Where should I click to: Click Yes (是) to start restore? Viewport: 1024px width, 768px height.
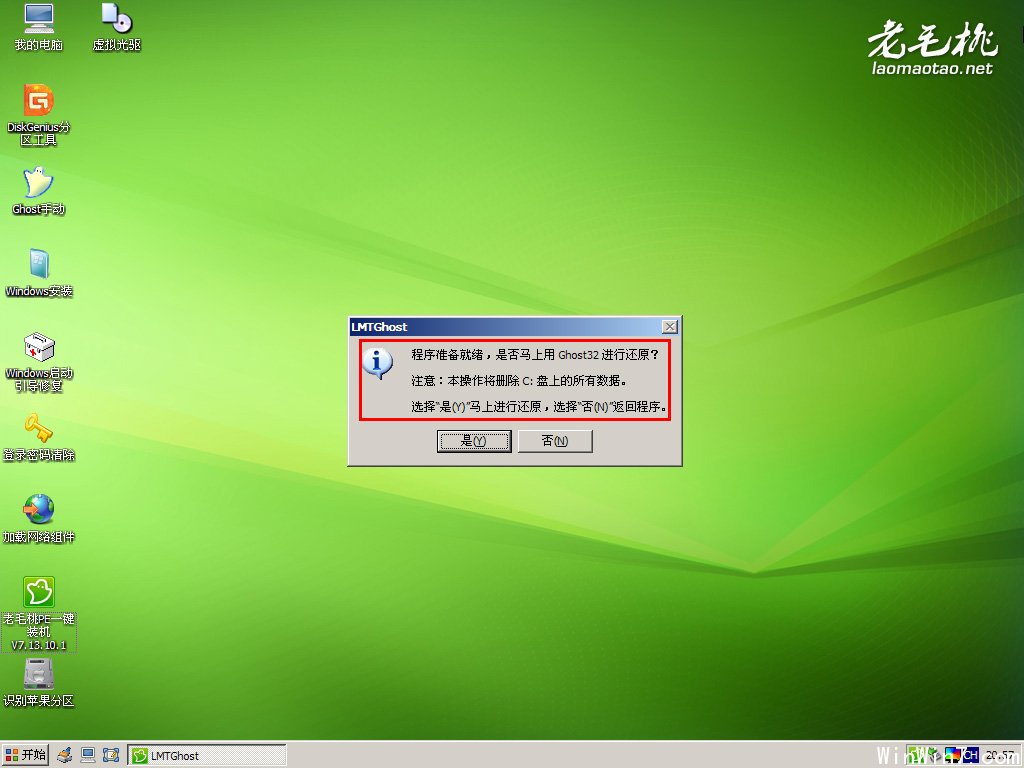tap(474, 441)
